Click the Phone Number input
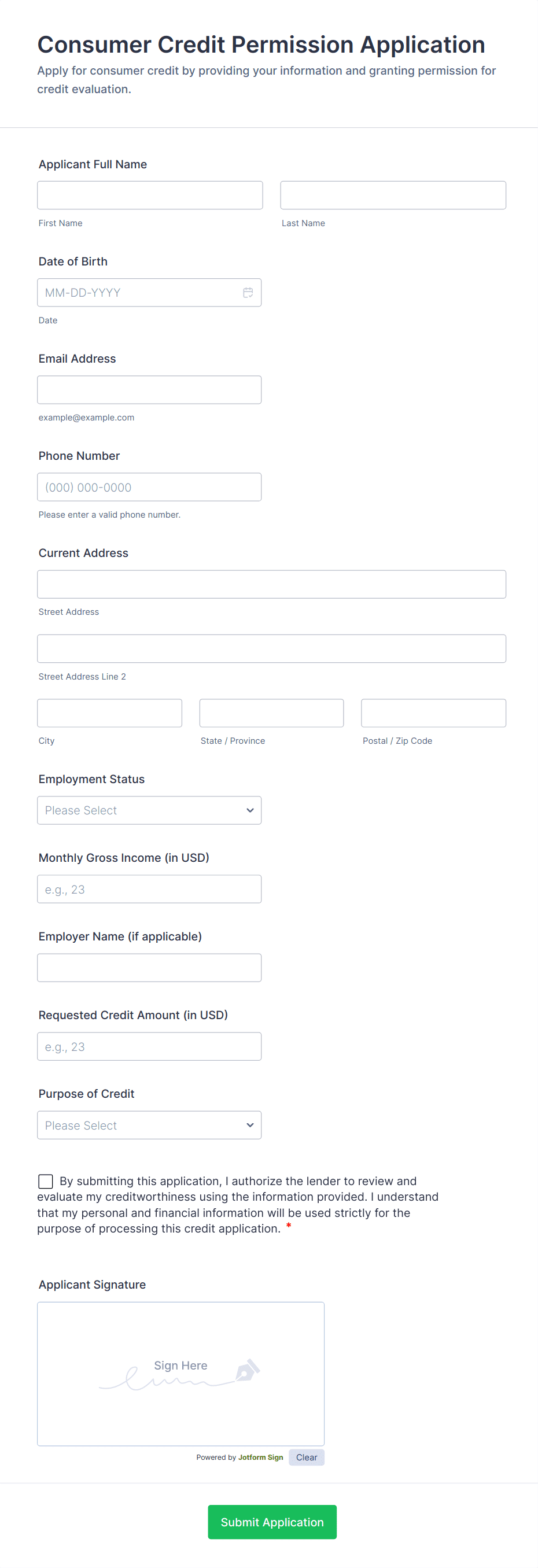The image size is (538, 1568). pos(149,487)
